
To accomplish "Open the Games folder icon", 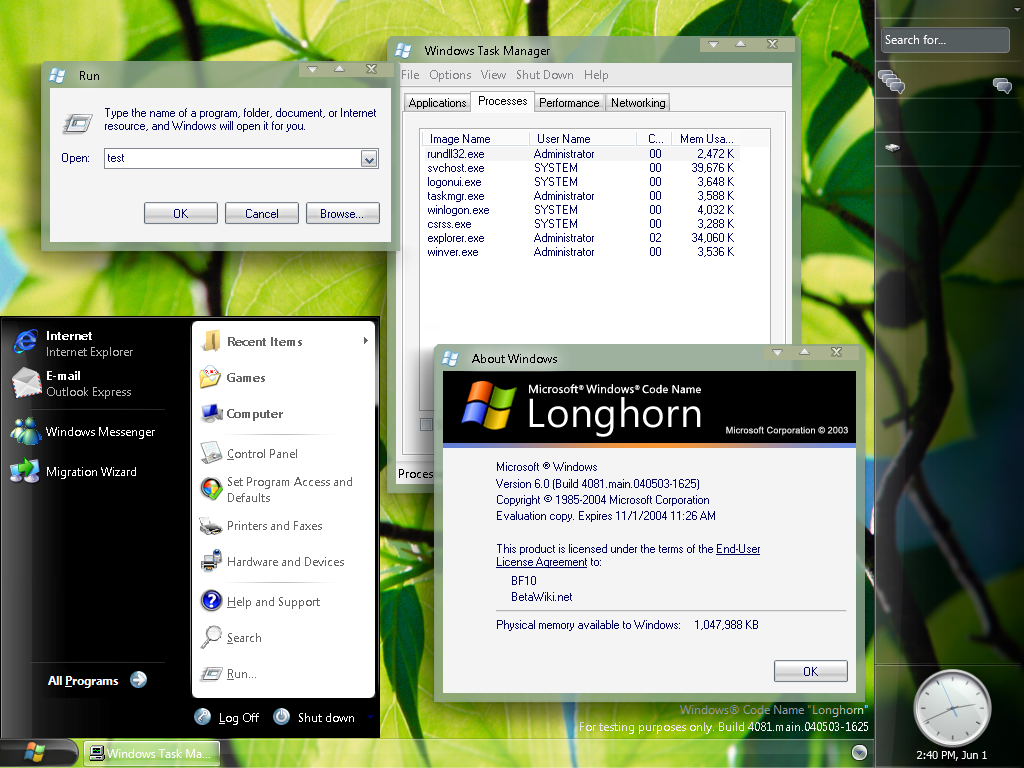I will point(210,378).
